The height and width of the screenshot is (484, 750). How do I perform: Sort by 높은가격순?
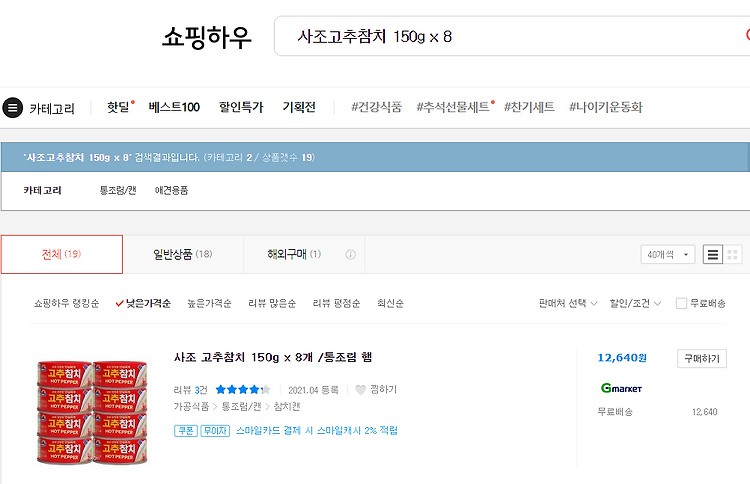click(209, 303)
